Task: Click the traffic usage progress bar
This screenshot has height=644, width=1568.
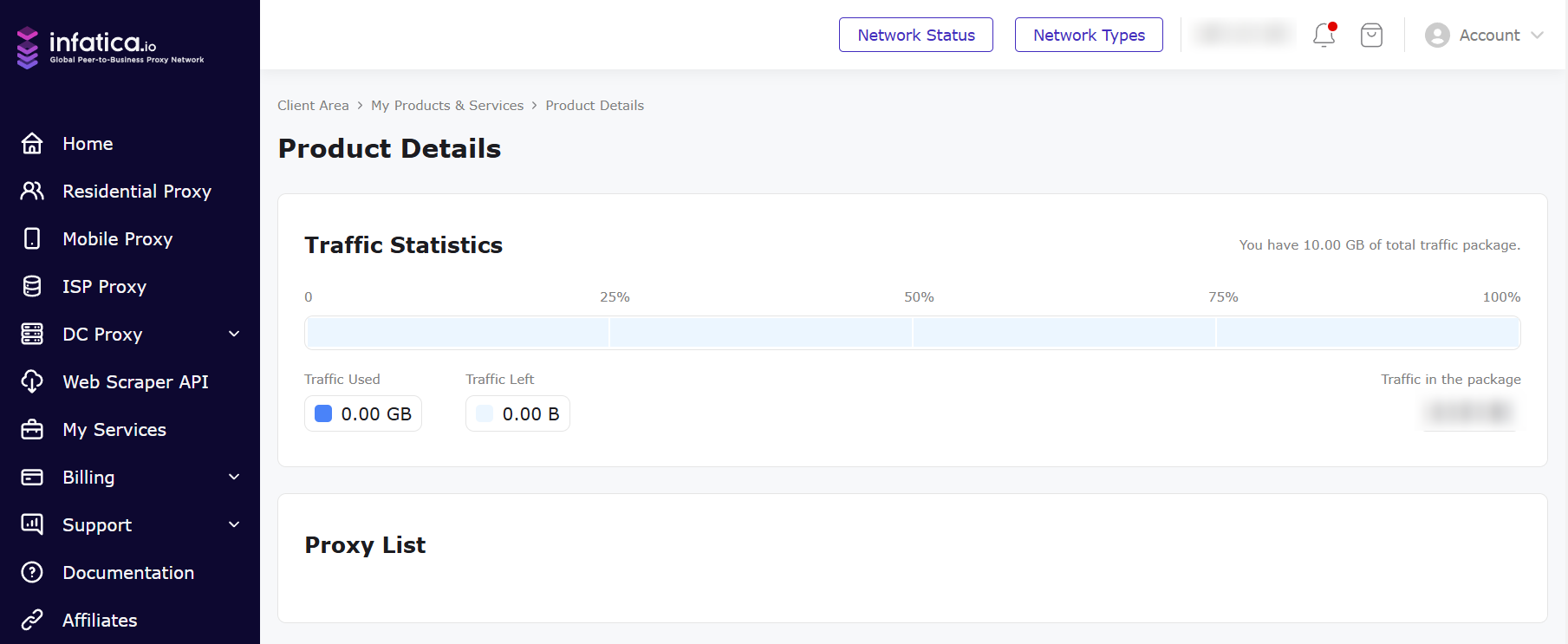Action: 912,333
